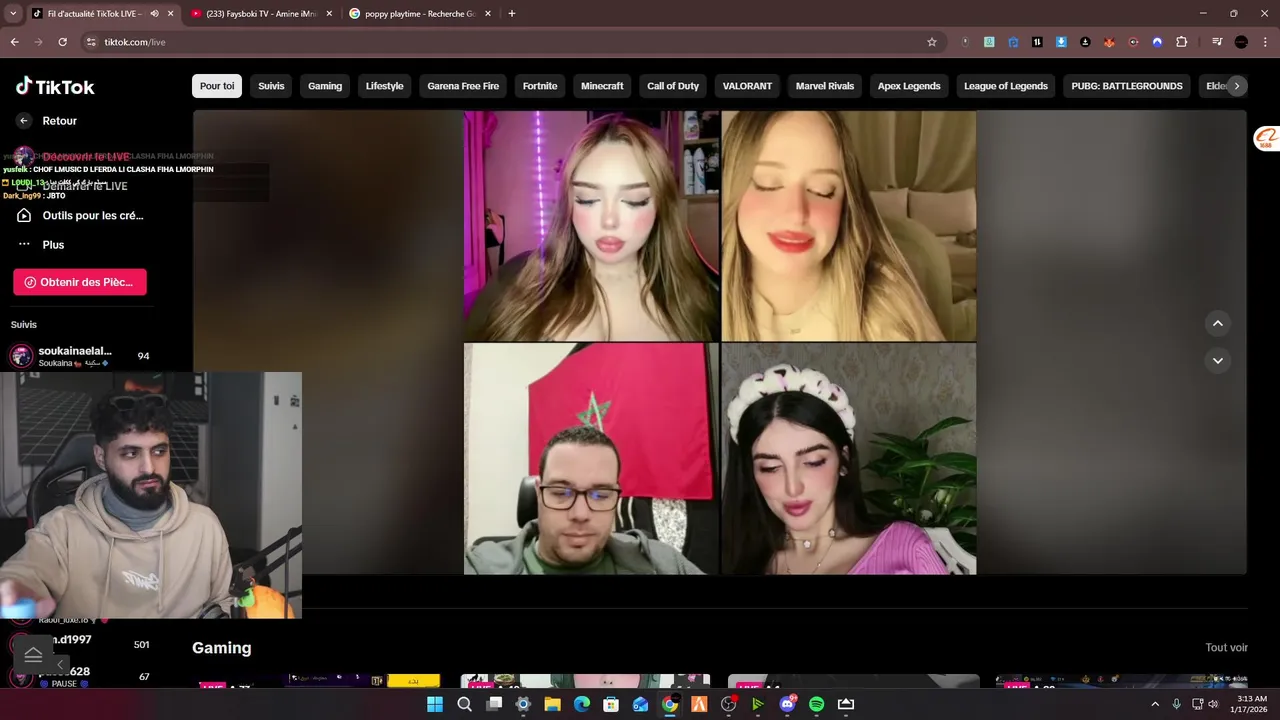The image size is (1280, 720).
Task: Open tab search dropdown arrow
Action: pos(13,14)
